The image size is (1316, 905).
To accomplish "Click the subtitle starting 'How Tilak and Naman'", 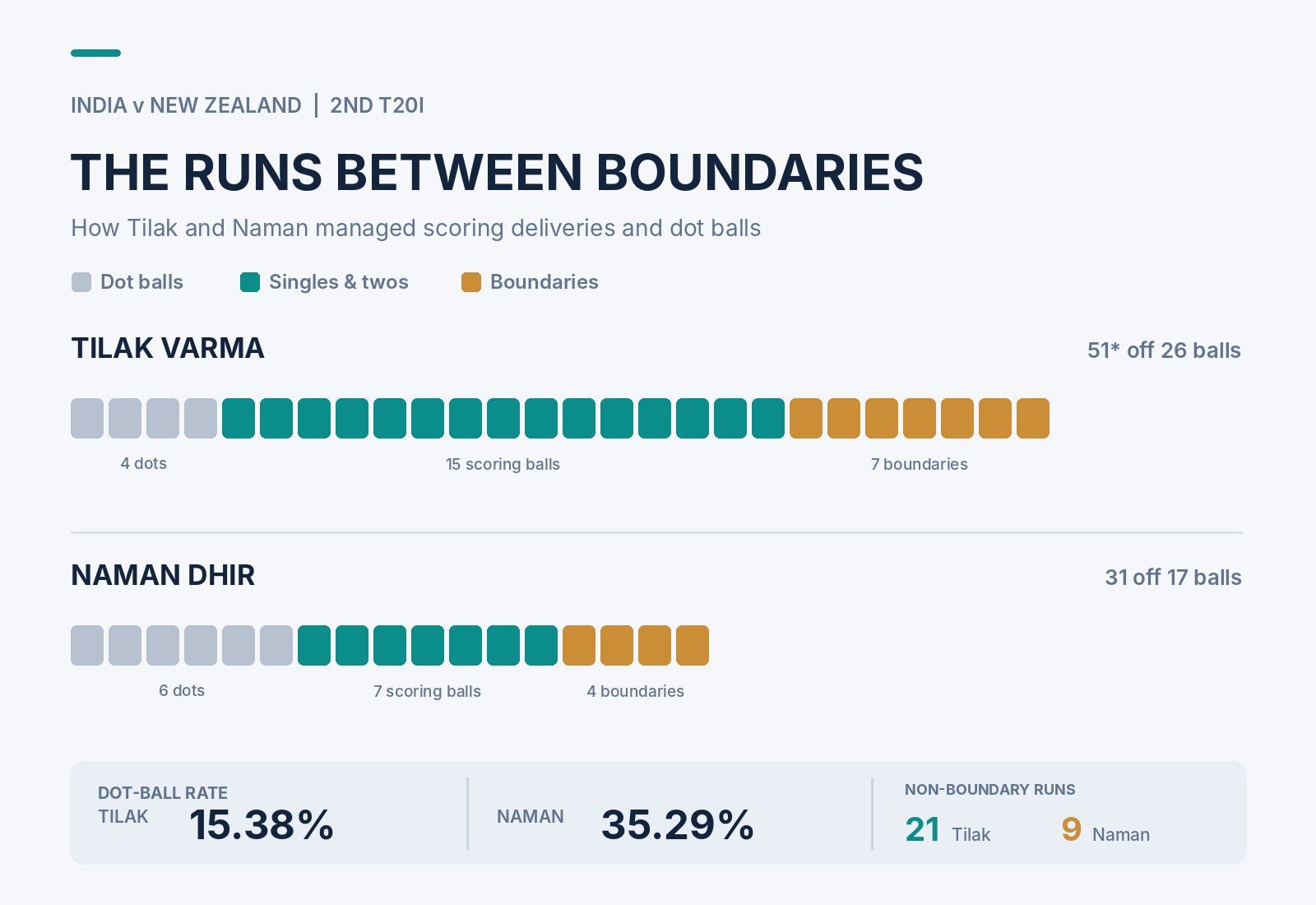I will pyautogui.click(x=416, y=228).
